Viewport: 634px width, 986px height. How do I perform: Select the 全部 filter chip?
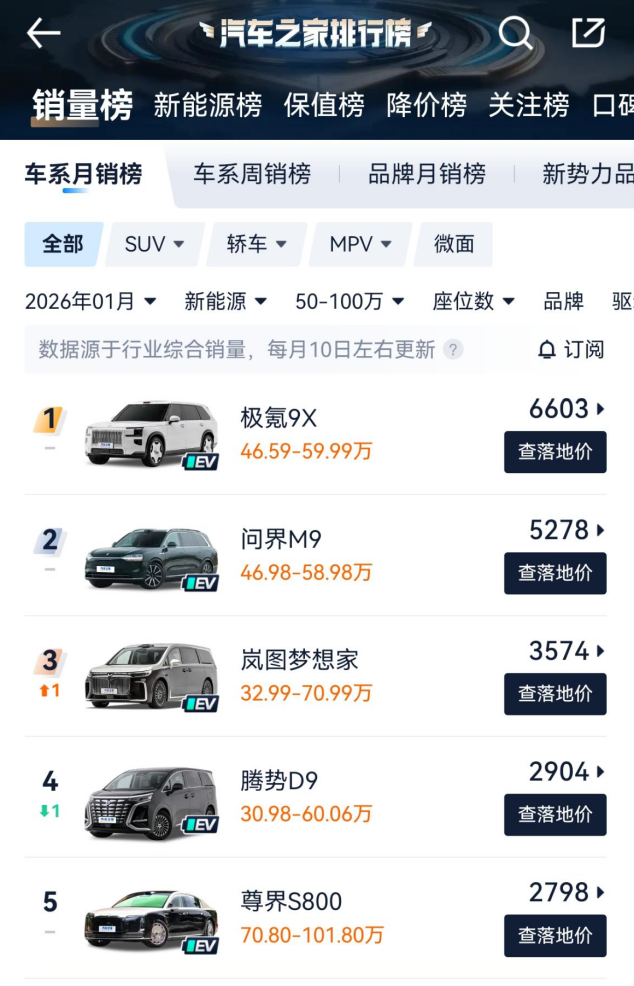point(63,244)
